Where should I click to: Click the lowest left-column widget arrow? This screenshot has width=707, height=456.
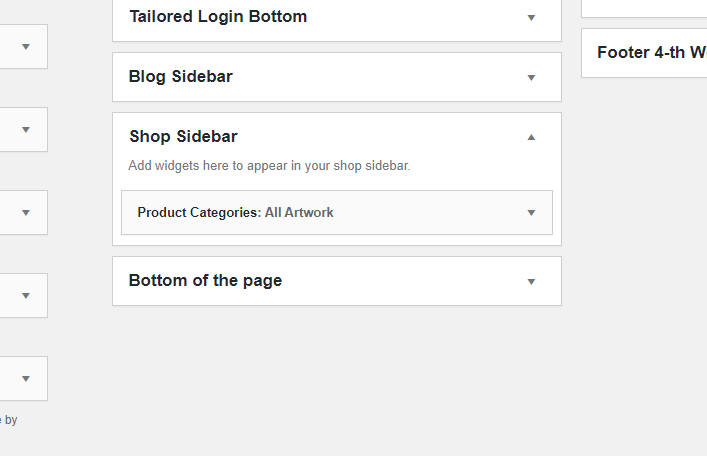click(26, 379)
